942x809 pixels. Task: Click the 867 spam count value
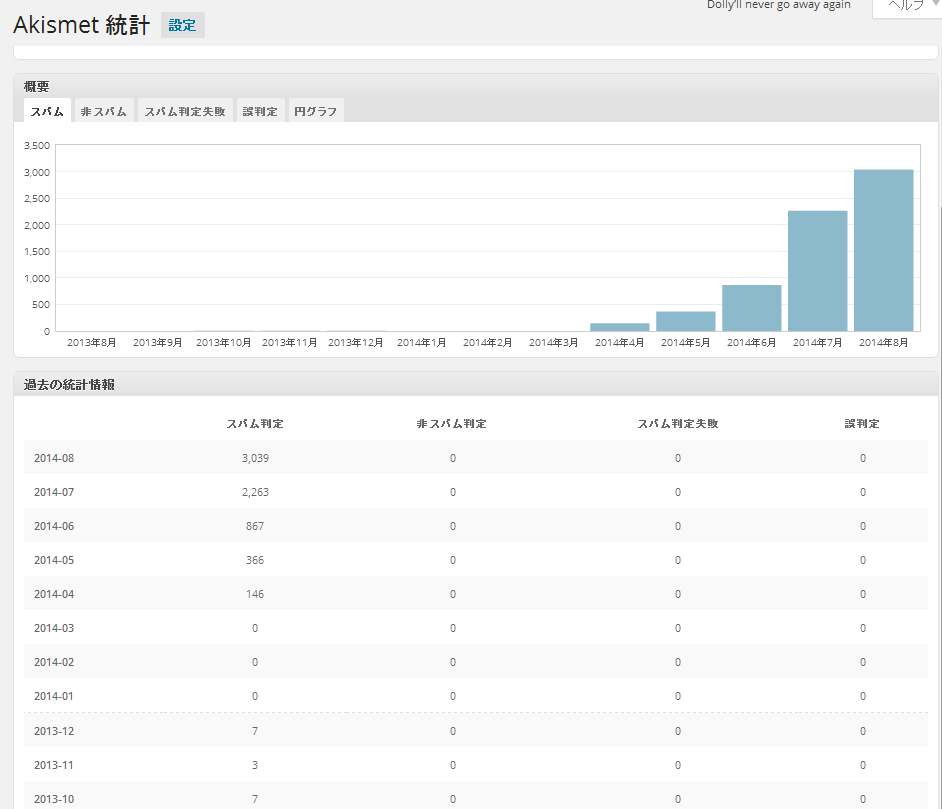[x=255, y=526]
